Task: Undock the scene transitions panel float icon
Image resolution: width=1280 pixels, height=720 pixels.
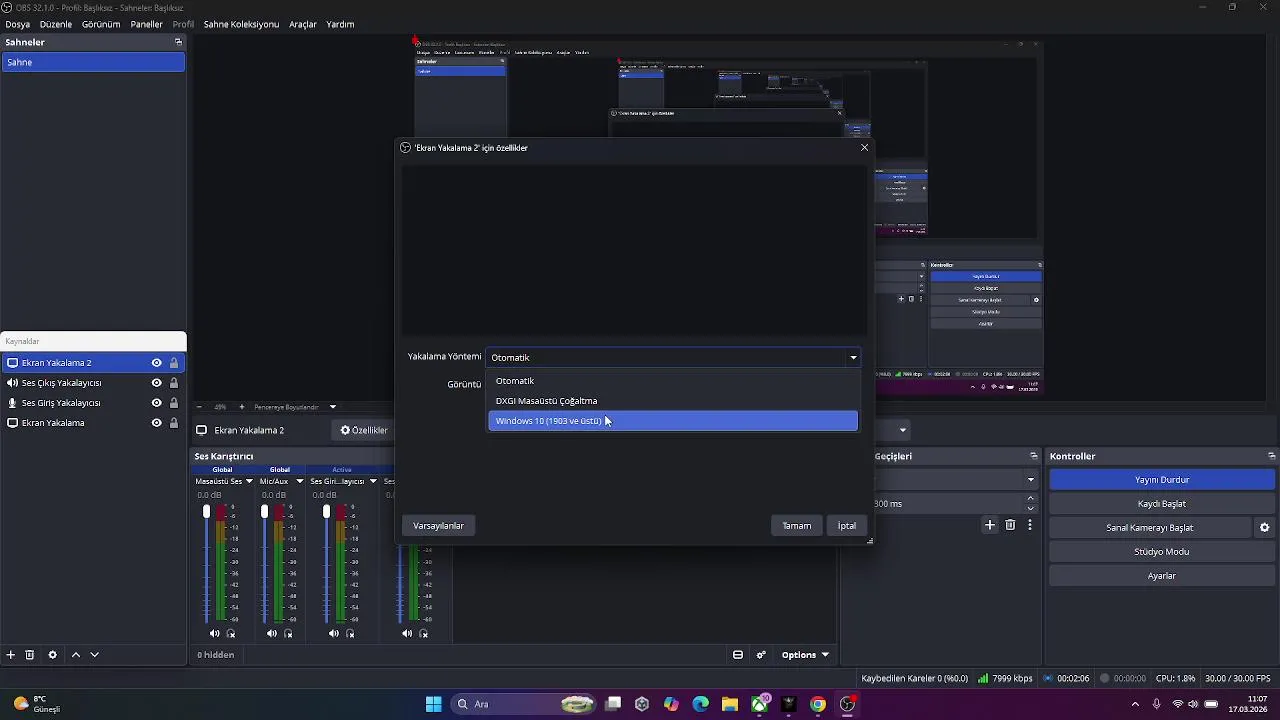Action: [1034, 456]
